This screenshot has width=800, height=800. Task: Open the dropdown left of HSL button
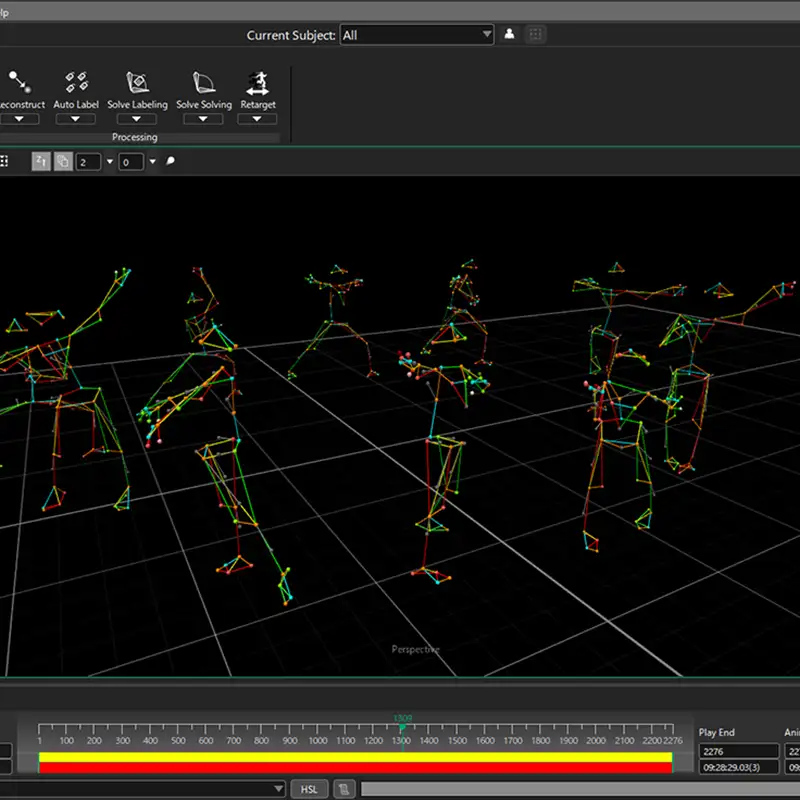pyautogui.click(x=278, y=789)
